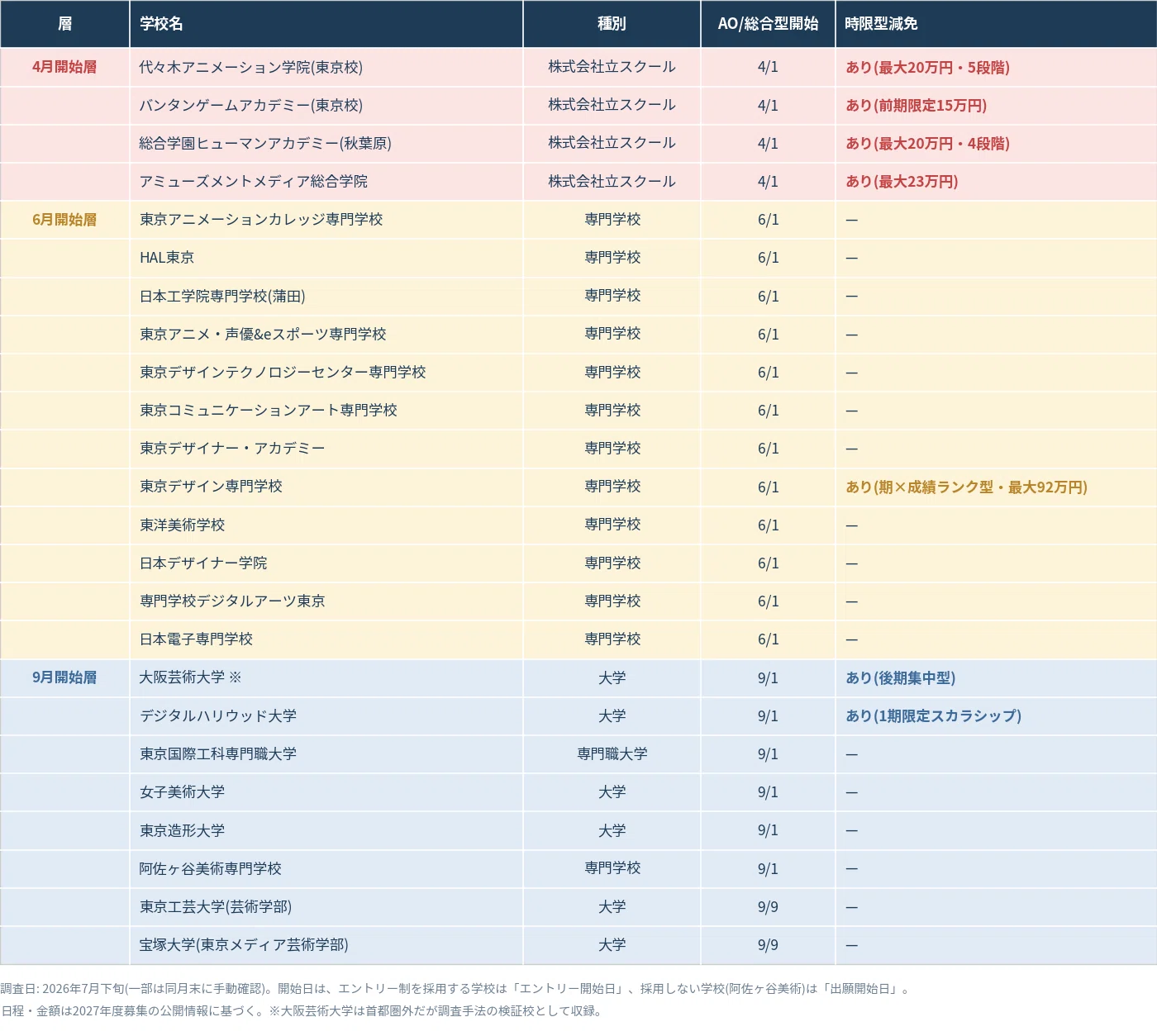
Task: Click school name 東京デザイン専門学校
Action: (211, 487)
